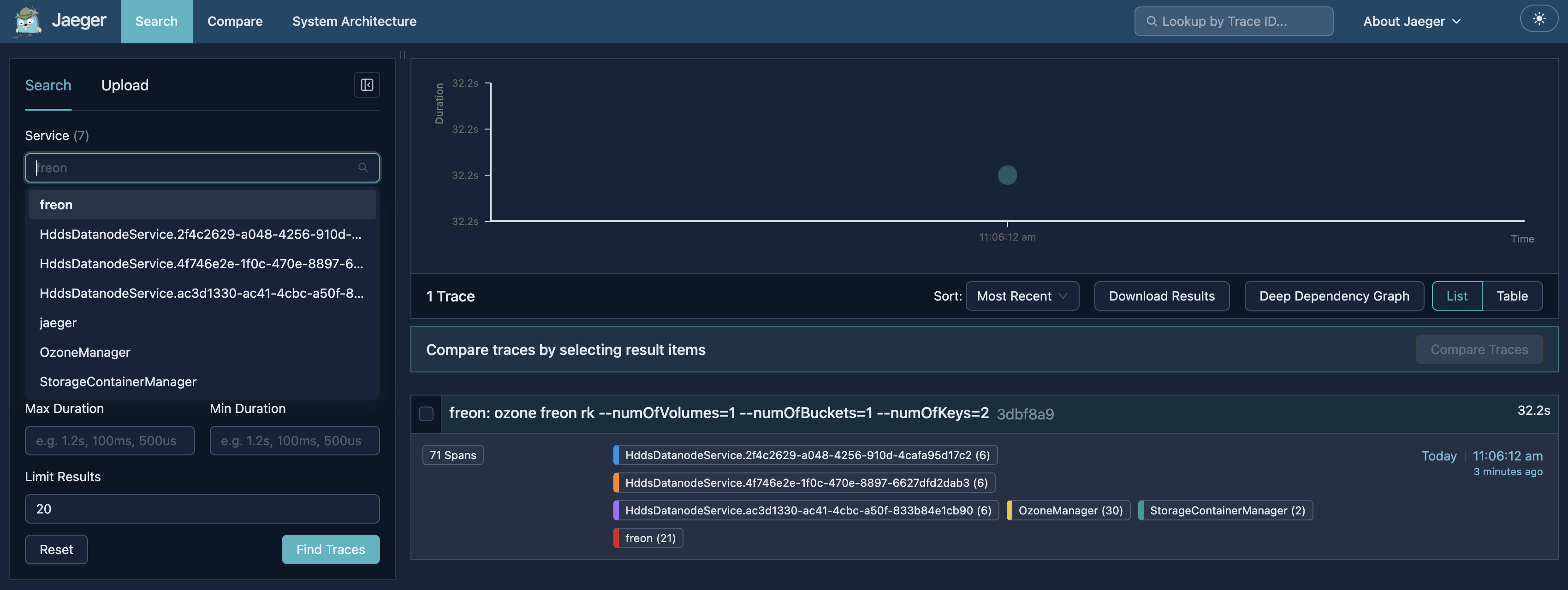Open the Sort Most Recent dropdown
This screenshot has width=1568, height=590.
point(1022,296)
